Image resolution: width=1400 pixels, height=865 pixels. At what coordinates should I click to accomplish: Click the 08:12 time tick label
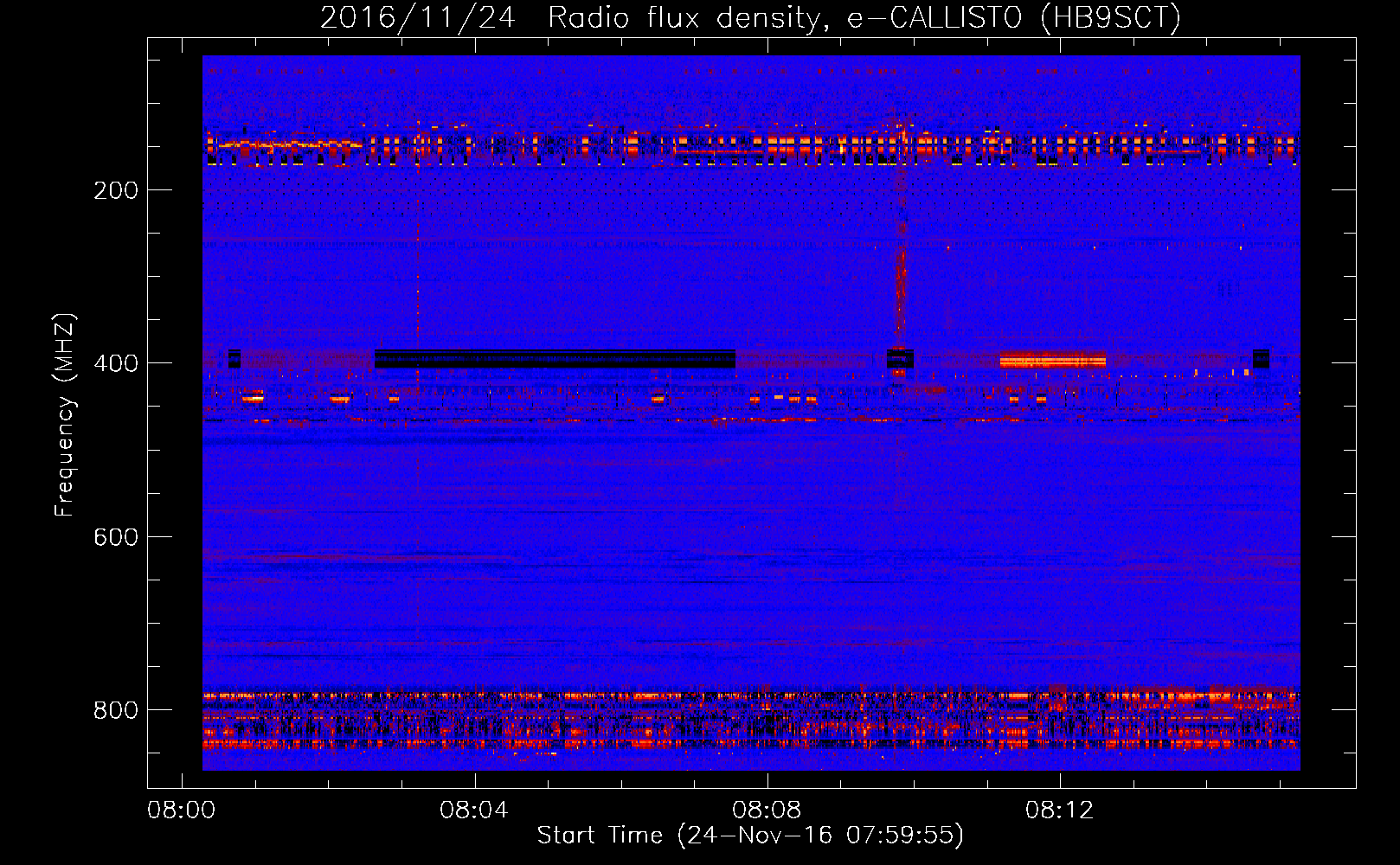(1060, 811)
